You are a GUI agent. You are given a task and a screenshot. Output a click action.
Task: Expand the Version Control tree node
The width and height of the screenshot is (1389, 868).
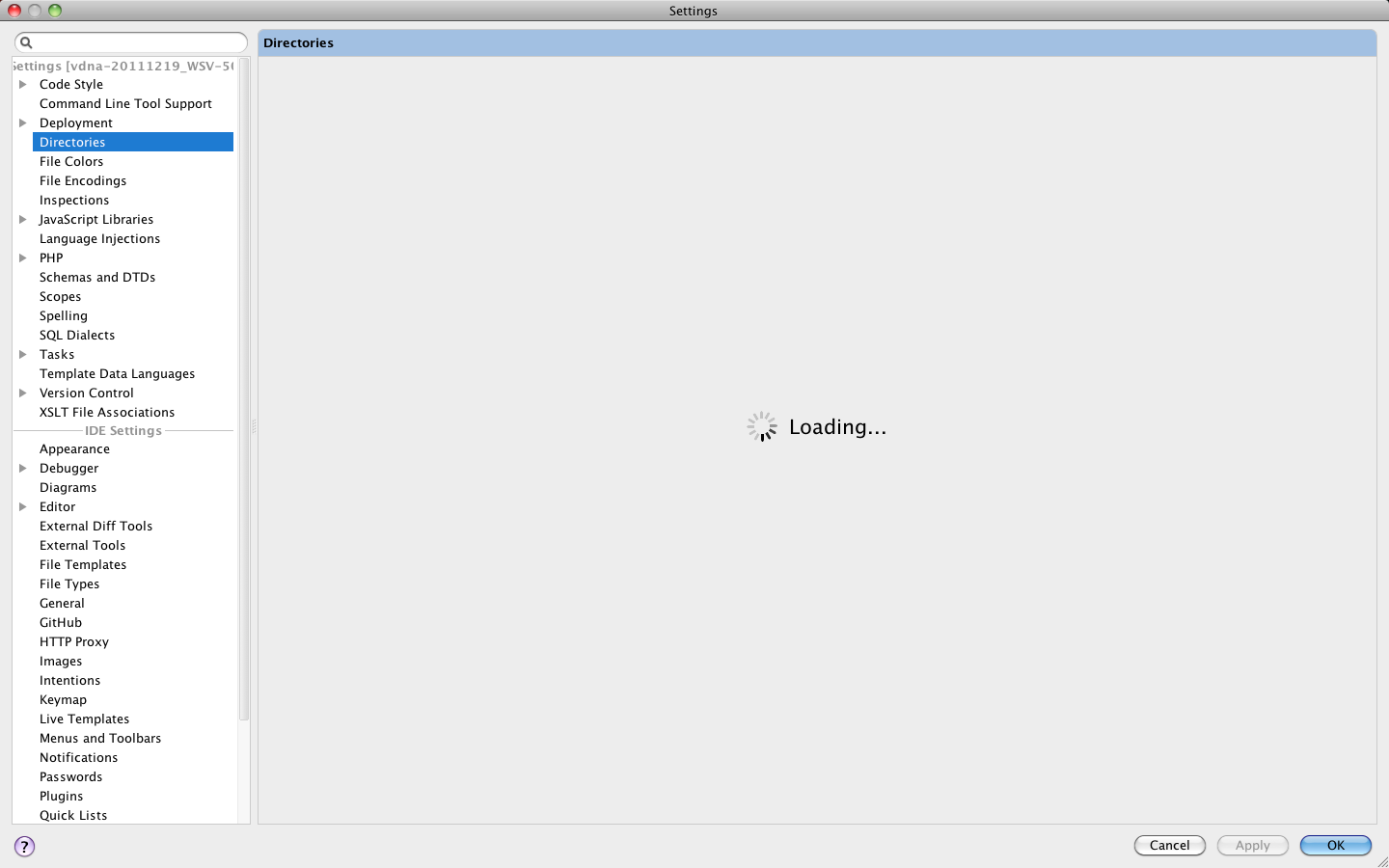click(x=23, y=393)
